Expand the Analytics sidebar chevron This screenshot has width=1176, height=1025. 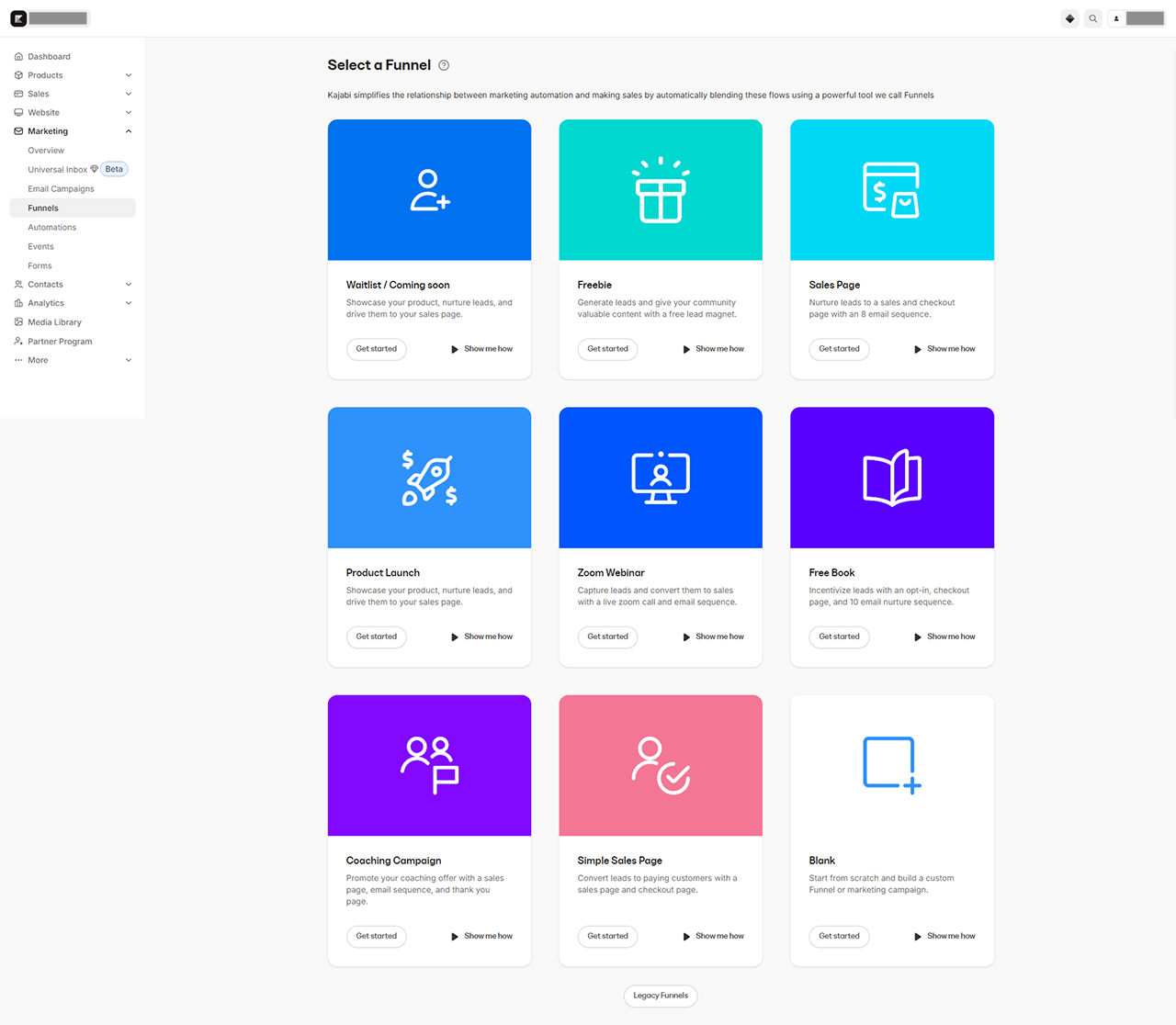click(129, 303)
